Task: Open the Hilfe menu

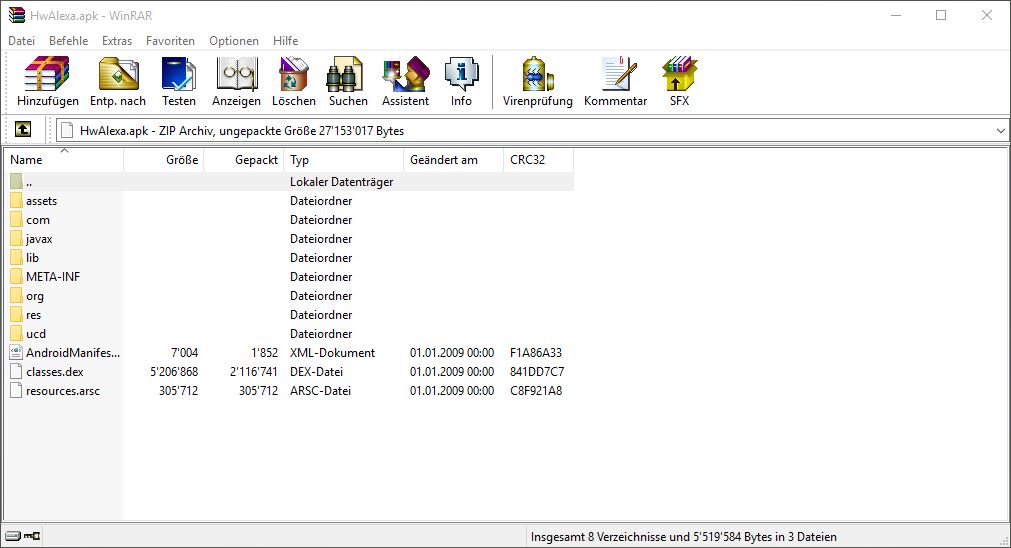Action: [286, 41]
